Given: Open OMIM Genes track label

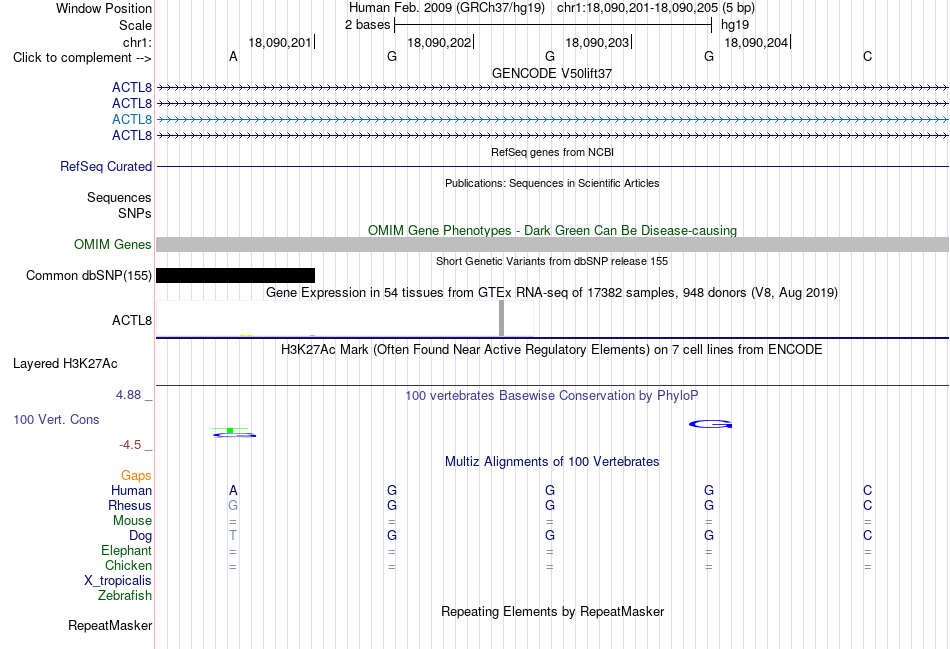Looking at the screenshot, I should point(113,244).
